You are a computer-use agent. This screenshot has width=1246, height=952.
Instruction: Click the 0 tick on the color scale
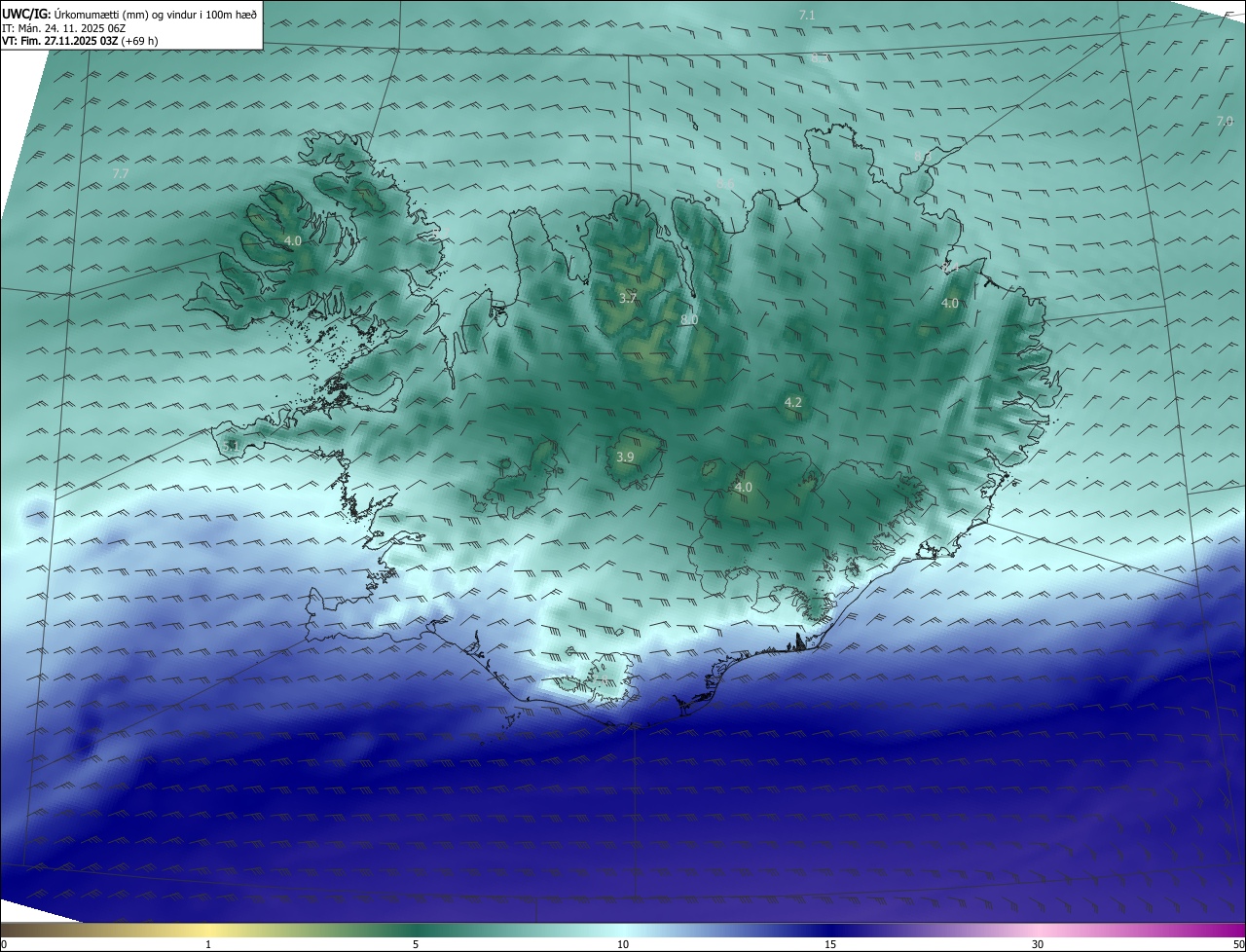tap(4, 944)
